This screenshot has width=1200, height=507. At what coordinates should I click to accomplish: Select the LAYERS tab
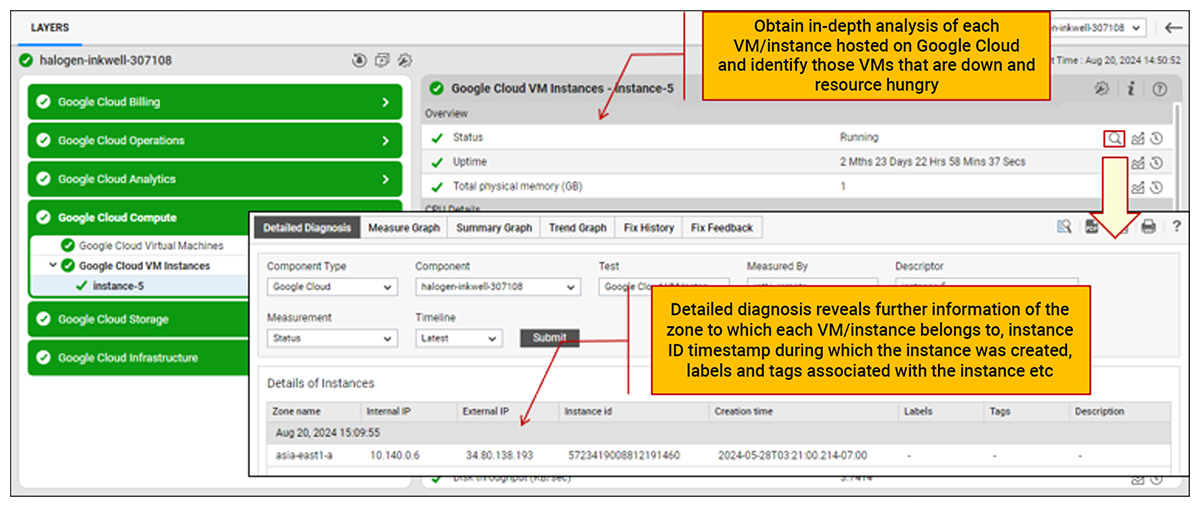click(x=49, y=28)
